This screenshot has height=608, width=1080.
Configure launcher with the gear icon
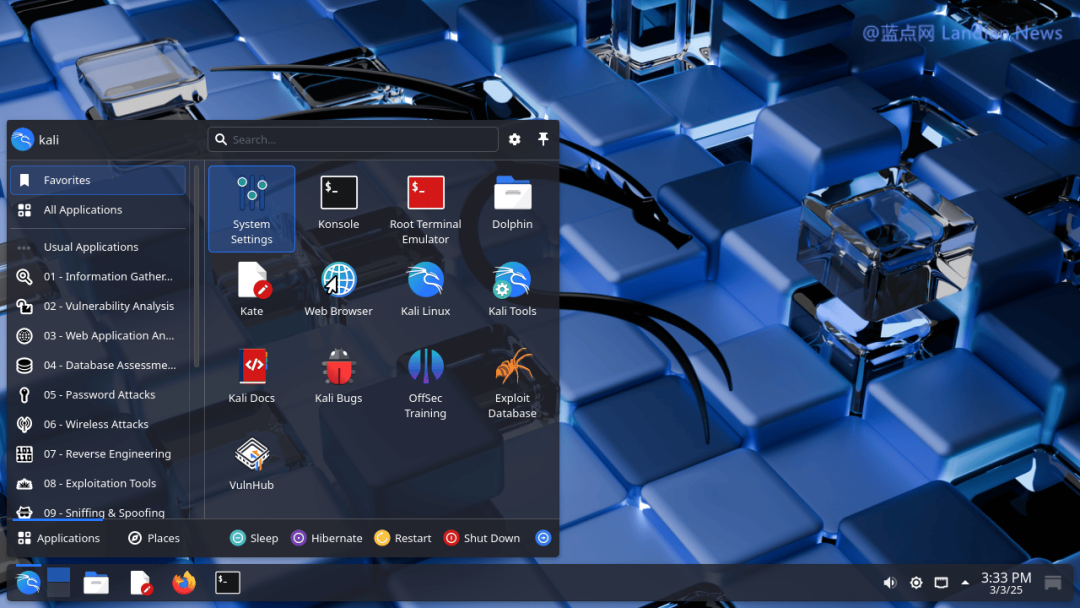pos(515,139)
